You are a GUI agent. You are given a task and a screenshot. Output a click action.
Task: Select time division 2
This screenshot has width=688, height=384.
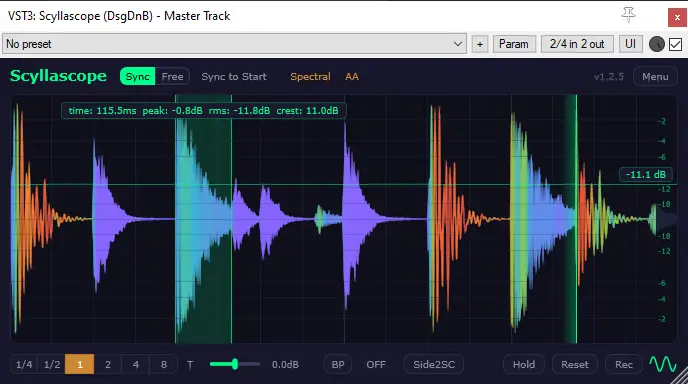(x=108, y=364)
